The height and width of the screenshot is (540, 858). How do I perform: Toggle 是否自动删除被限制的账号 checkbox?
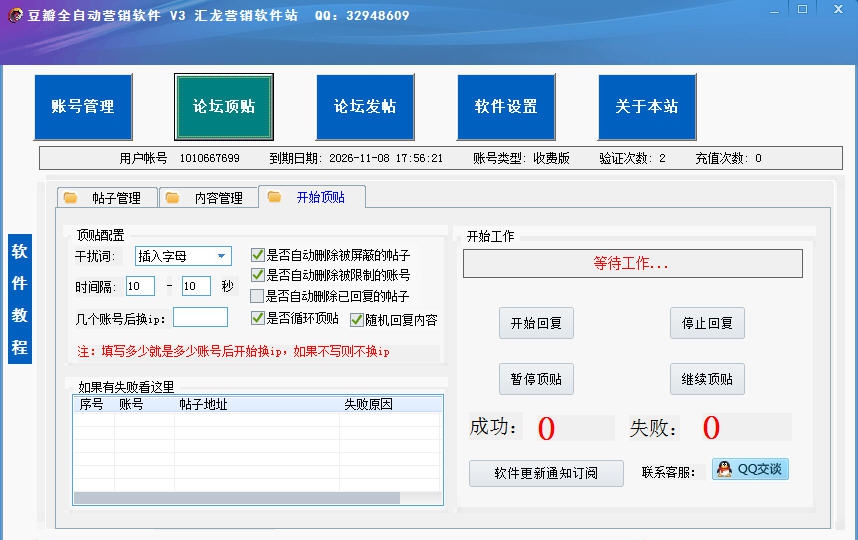pos(257,275)
